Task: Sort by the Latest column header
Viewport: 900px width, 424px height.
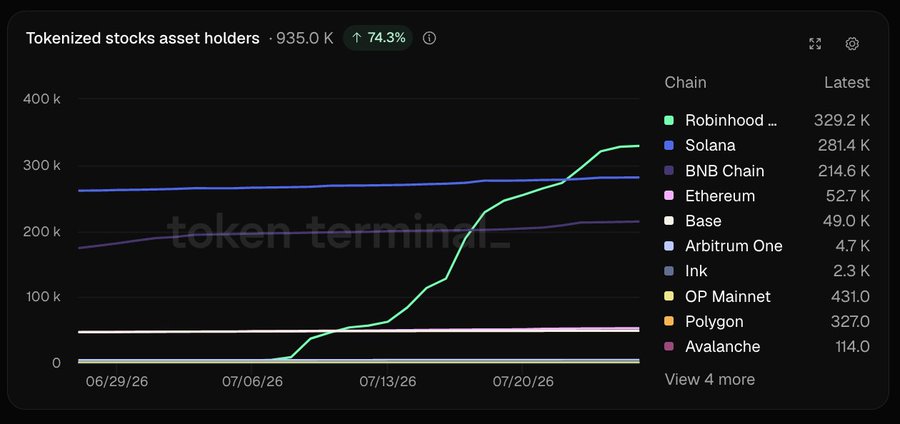Action: click(x=847, y=83)
